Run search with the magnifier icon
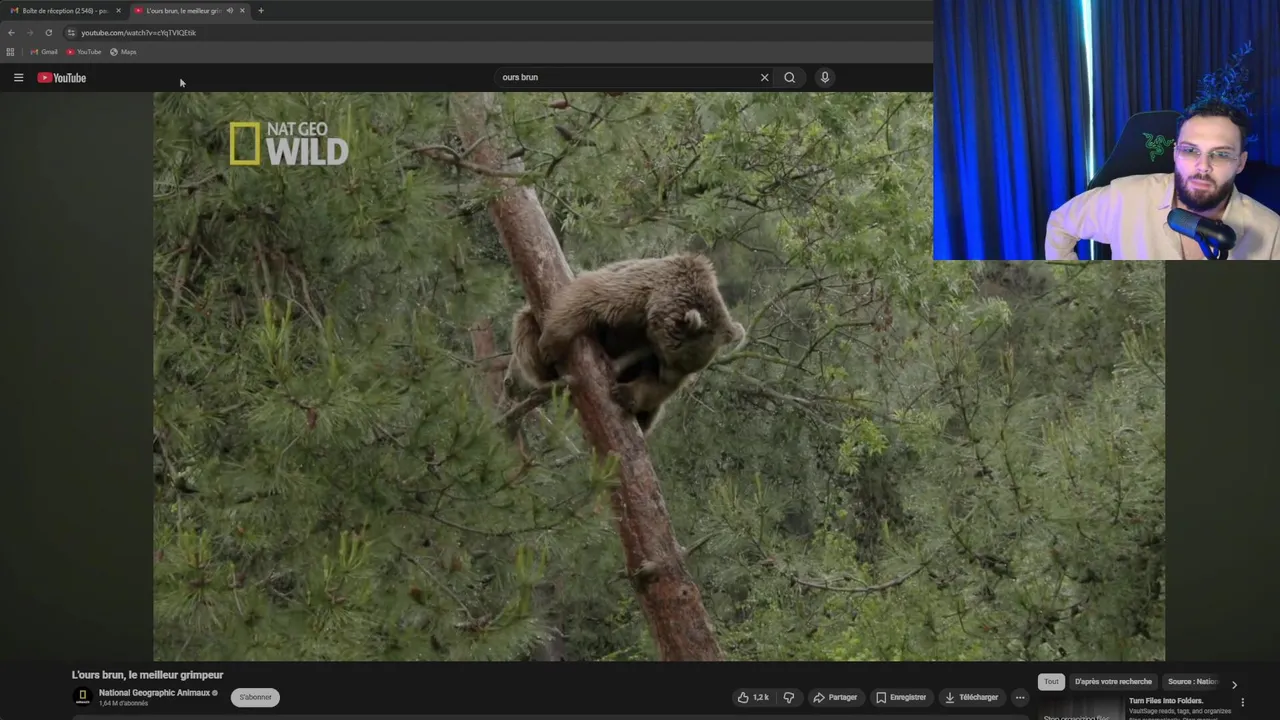1280x720 pixels. 790,77
